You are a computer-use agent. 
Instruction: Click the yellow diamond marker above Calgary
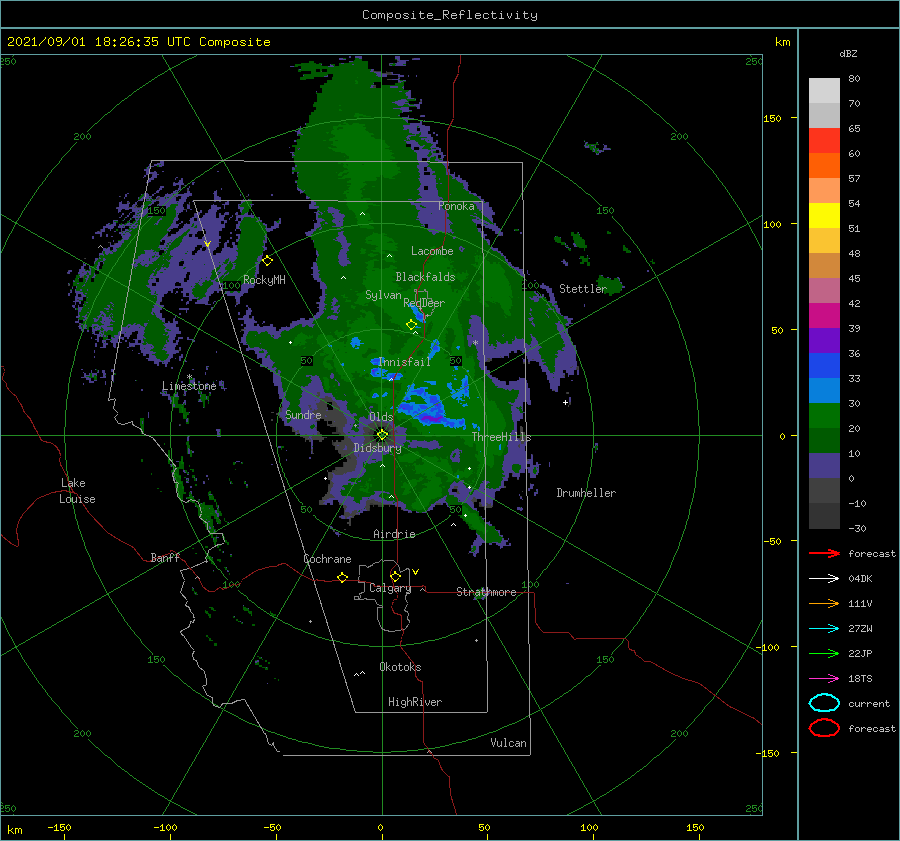coord(395,576)
